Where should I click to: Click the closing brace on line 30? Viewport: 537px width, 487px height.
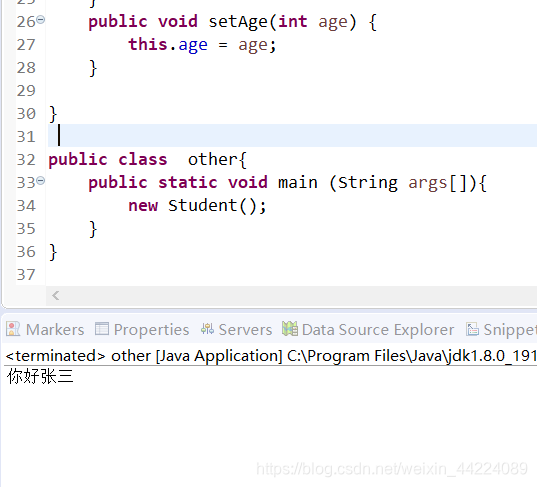click(53, 114)
